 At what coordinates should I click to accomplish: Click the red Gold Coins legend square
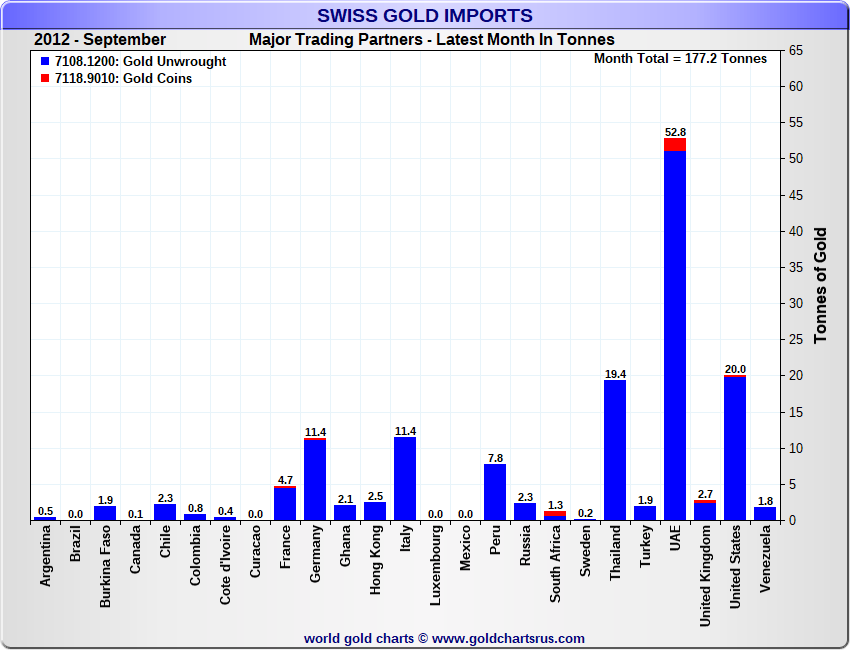point(45,79)
